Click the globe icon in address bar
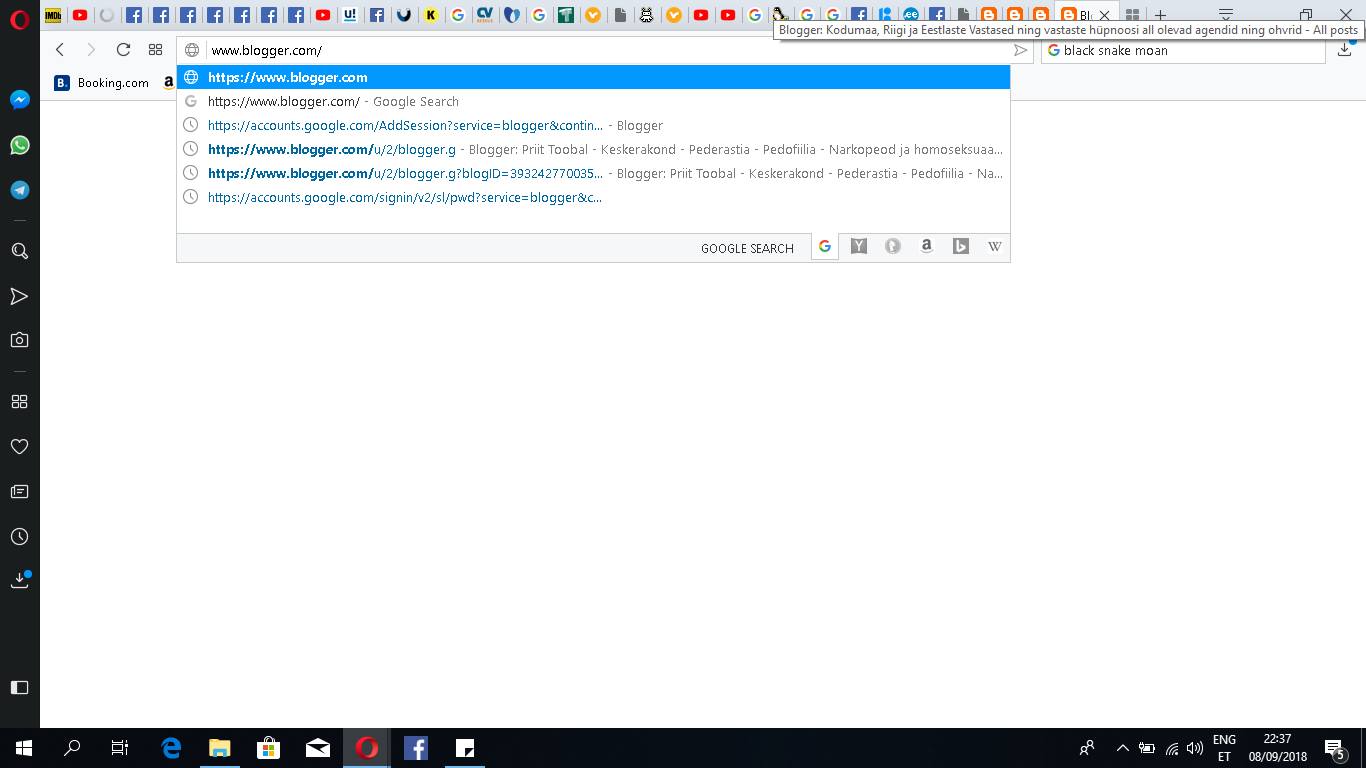 point(192,50)
